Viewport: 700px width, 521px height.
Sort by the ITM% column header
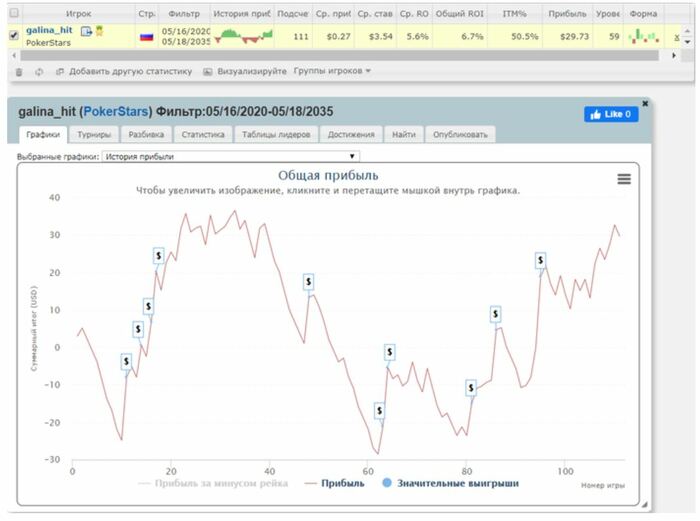[x=514, y=14]
